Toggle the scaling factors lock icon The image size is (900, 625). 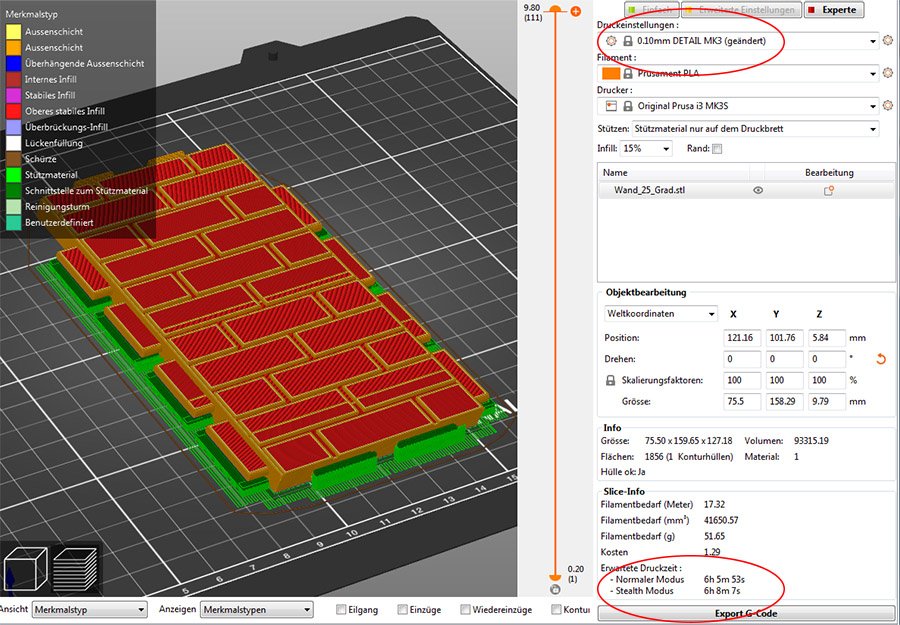pyautogui.click(x=610, y=381)
